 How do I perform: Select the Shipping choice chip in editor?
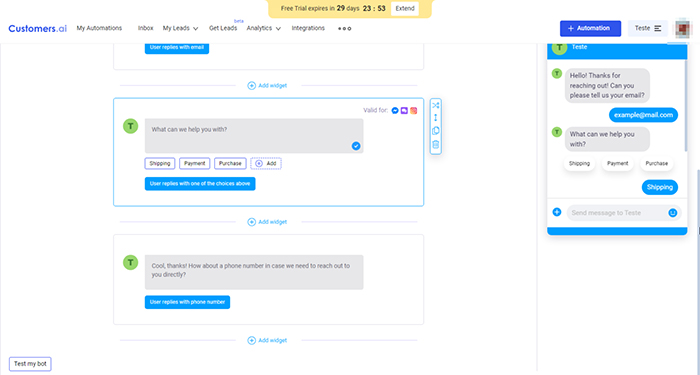pos(160,163)
